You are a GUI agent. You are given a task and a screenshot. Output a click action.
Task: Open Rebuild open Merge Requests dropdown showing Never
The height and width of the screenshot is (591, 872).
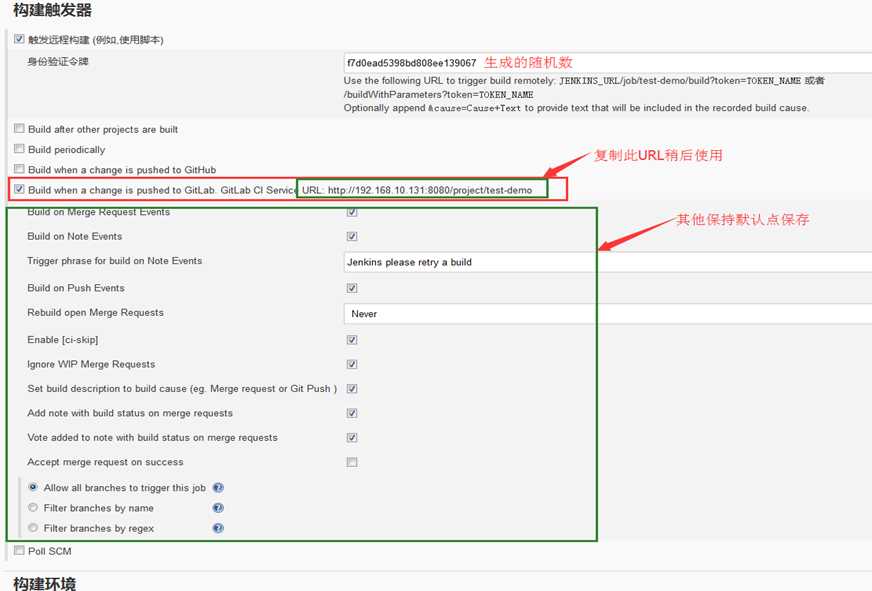coord(608,314)
